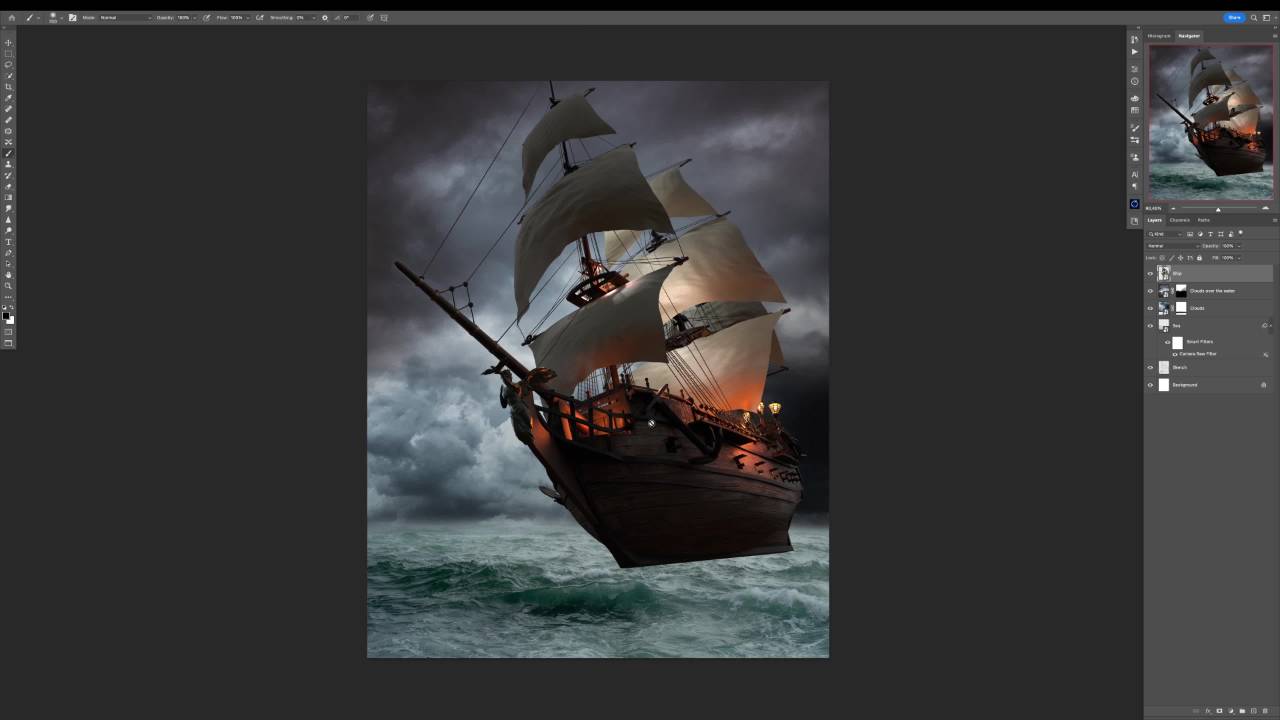Open the layer blending mode dropdown
This screenshot has height=720, width=1280.
pyautogui.click(x=1172, y=246)
